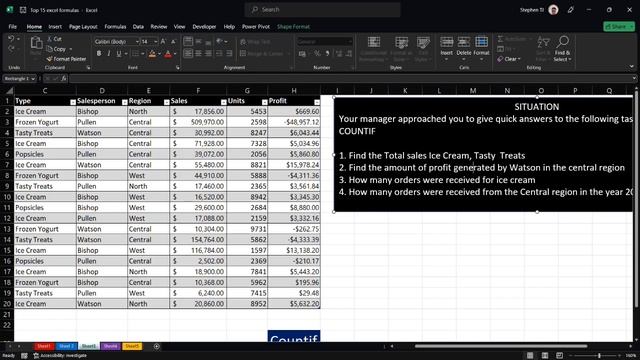Click the Format cells icon
Viewport: 640px width, 360px height.
coord(482,42)
